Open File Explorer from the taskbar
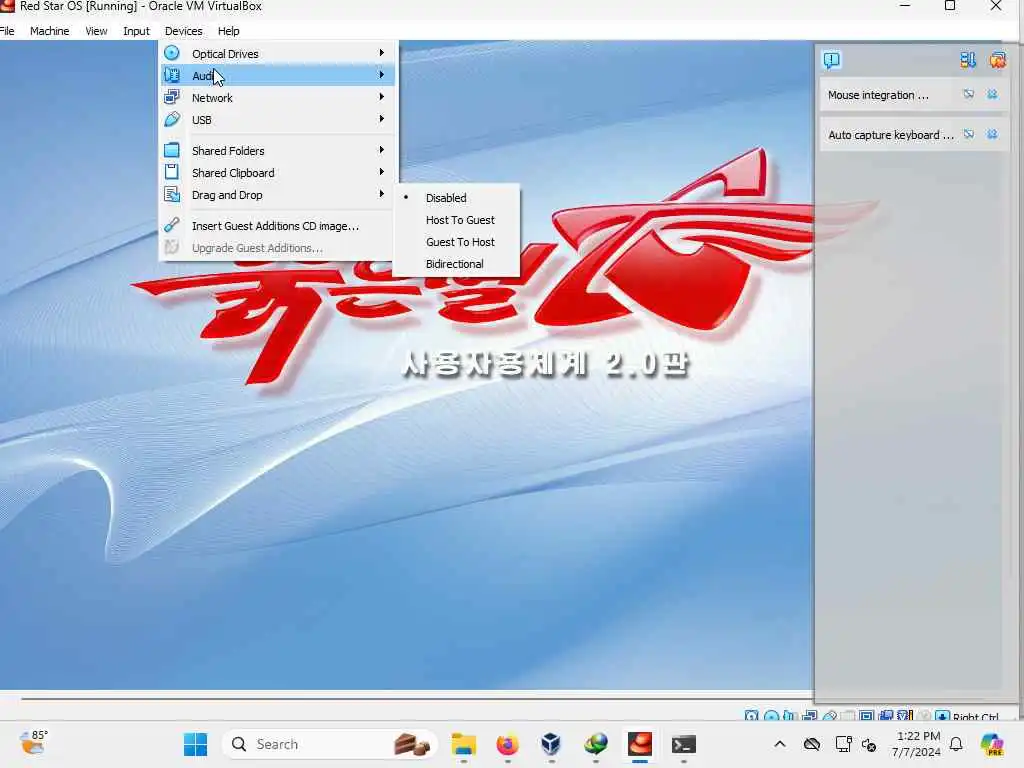This screenshot has width=1024, height=768. point(464,744)
